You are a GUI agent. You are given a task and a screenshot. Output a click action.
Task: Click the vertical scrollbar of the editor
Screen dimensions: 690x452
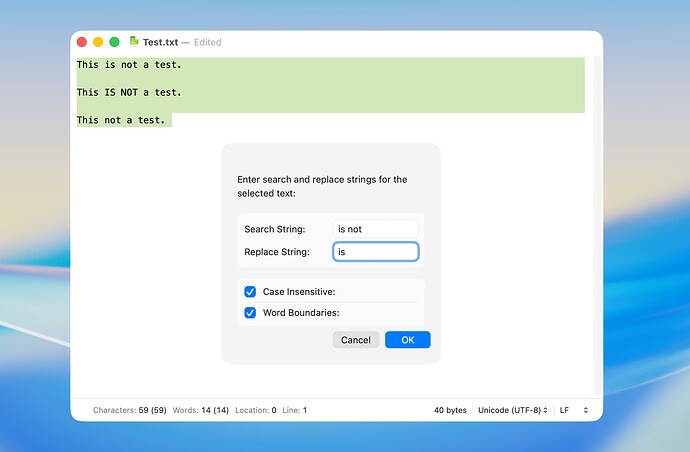597,224
